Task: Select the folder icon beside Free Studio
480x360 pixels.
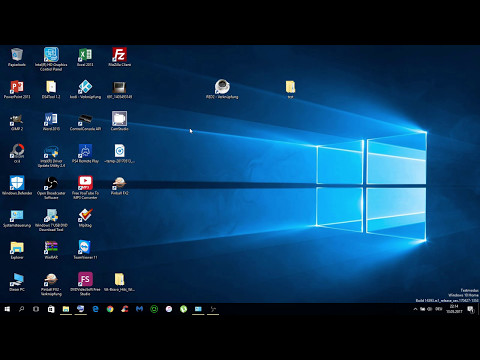Action: click(x=119, y=282)
